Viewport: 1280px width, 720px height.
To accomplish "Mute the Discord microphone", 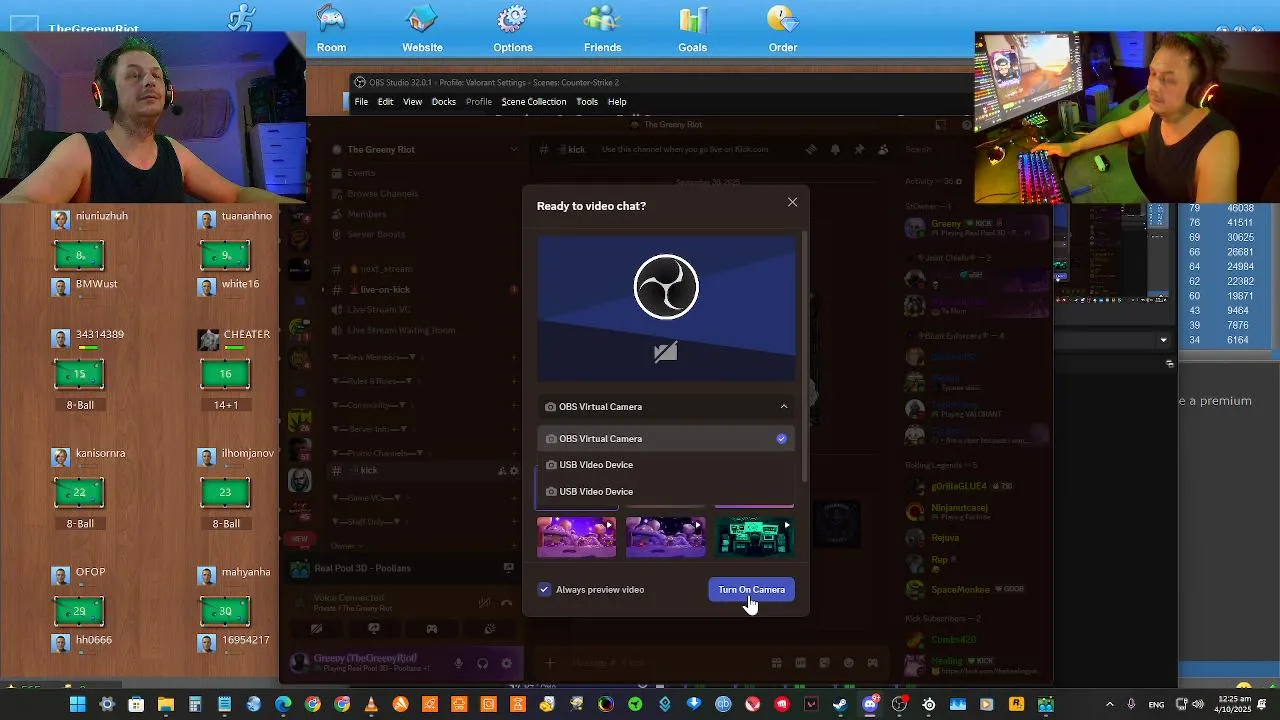I will (459, 663).
